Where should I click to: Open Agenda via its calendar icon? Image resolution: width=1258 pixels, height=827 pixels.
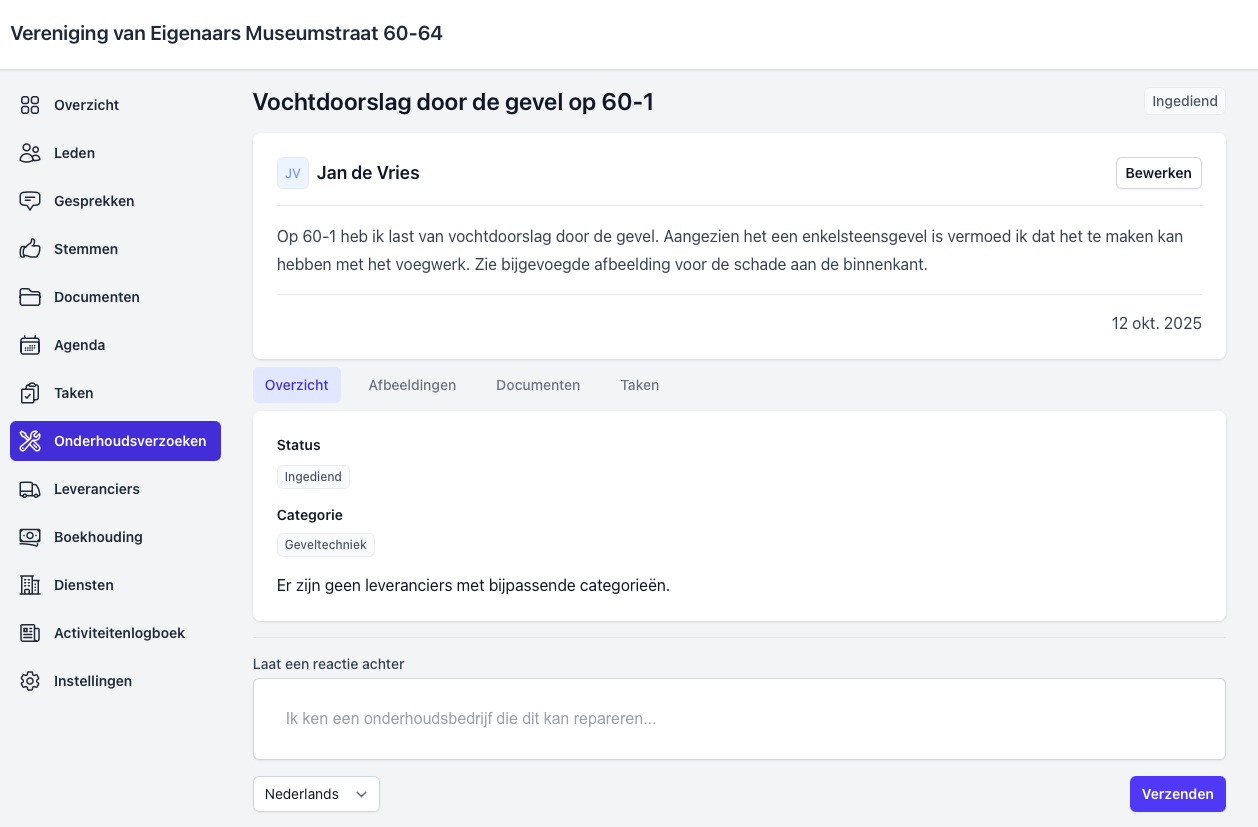pos(30,345)
